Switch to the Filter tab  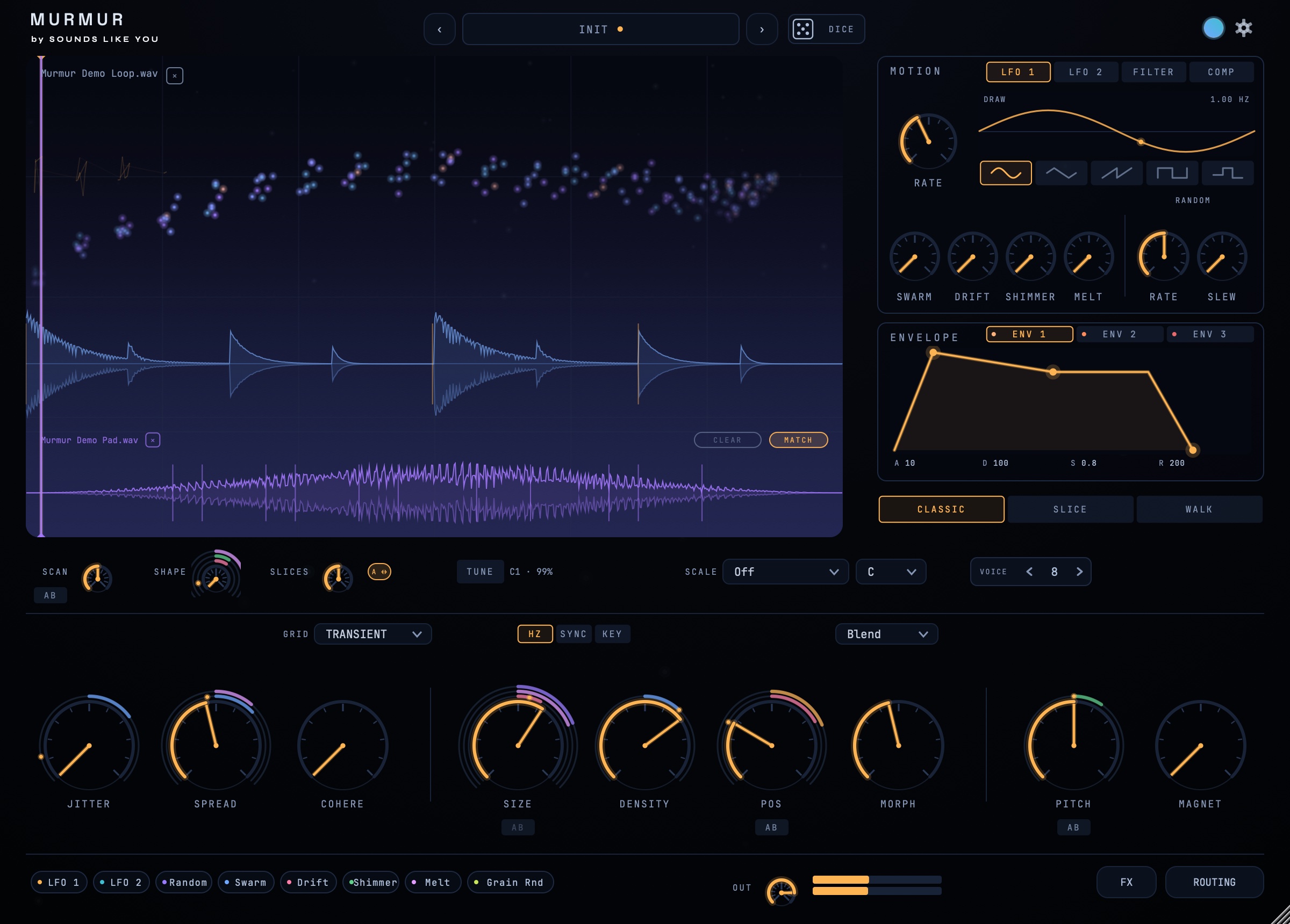coord(1153,72)
